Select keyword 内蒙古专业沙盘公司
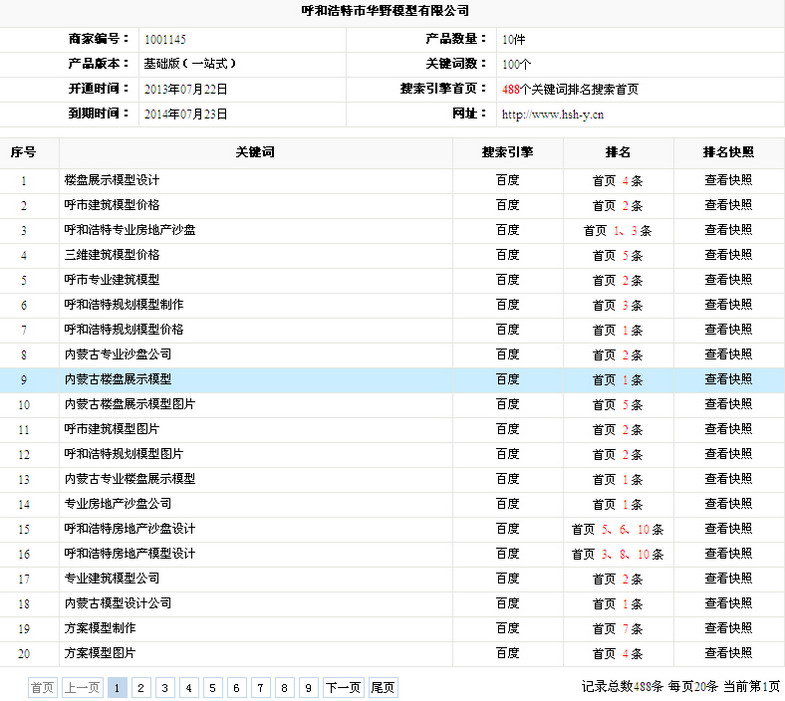This screenshot has width=785, height=701. pos(118,355)
